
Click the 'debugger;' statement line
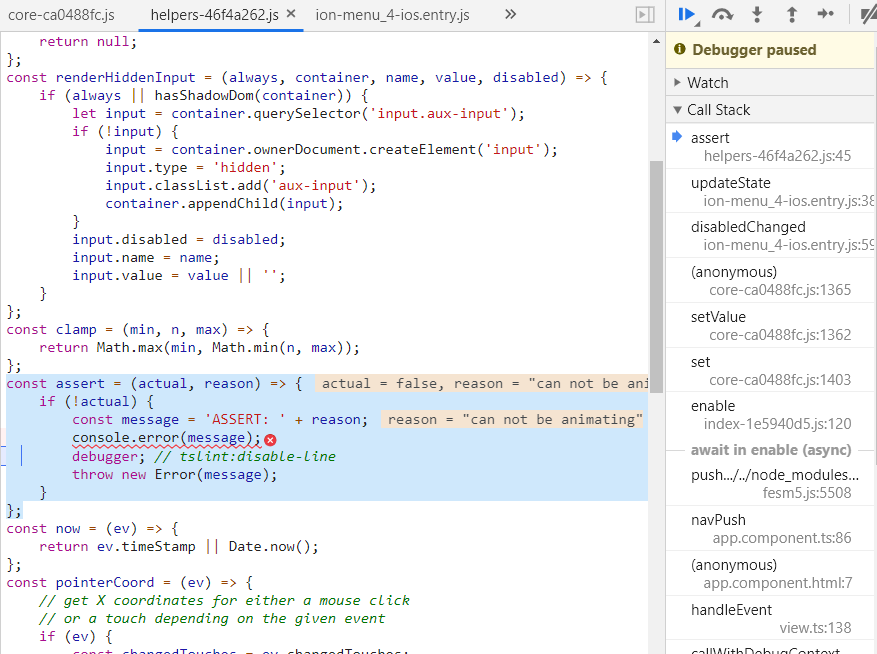(204, 457)
